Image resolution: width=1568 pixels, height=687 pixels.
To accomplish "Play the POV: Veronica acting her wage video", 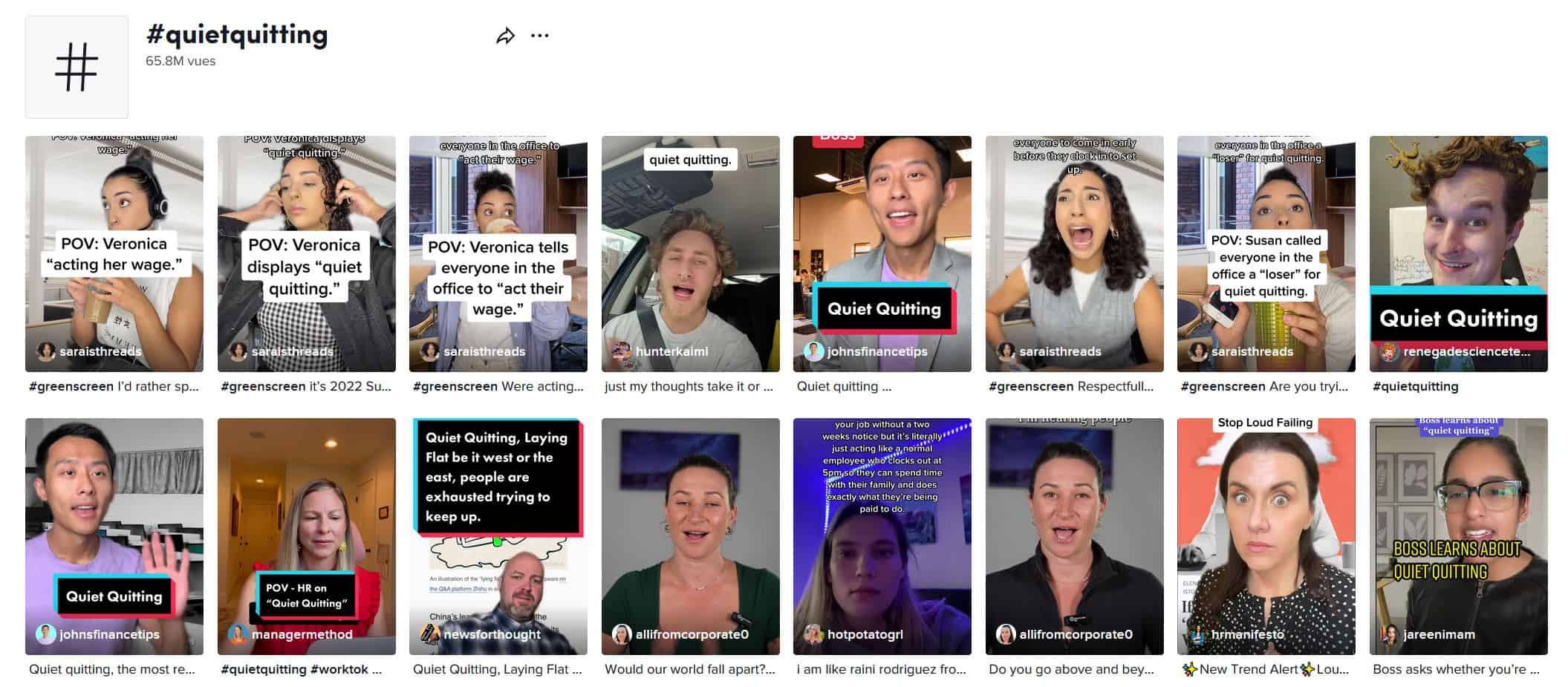I will click(x=114, y=253).
